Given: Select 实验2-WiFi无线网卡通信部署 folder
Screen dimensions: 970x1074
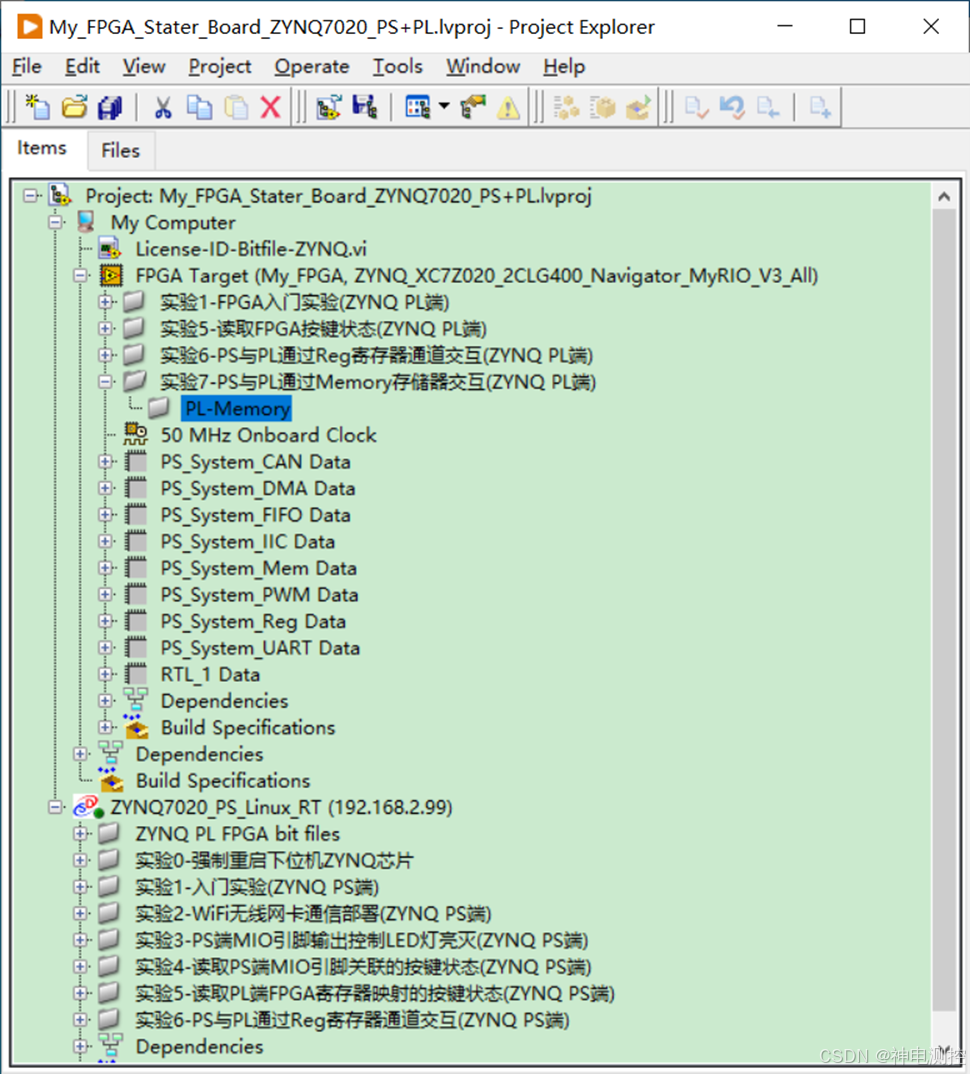Looking at the screenshot, I should (x=313, y=914).
